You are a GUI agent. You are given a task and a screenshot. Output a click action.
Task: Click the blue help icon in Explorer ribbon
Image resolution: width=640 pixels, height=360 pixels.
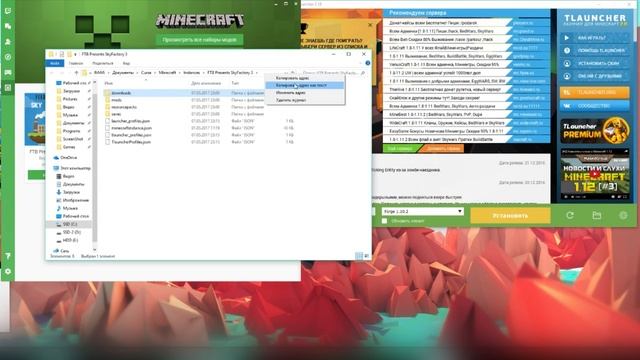pyautogui.click(x=367, y=63)
